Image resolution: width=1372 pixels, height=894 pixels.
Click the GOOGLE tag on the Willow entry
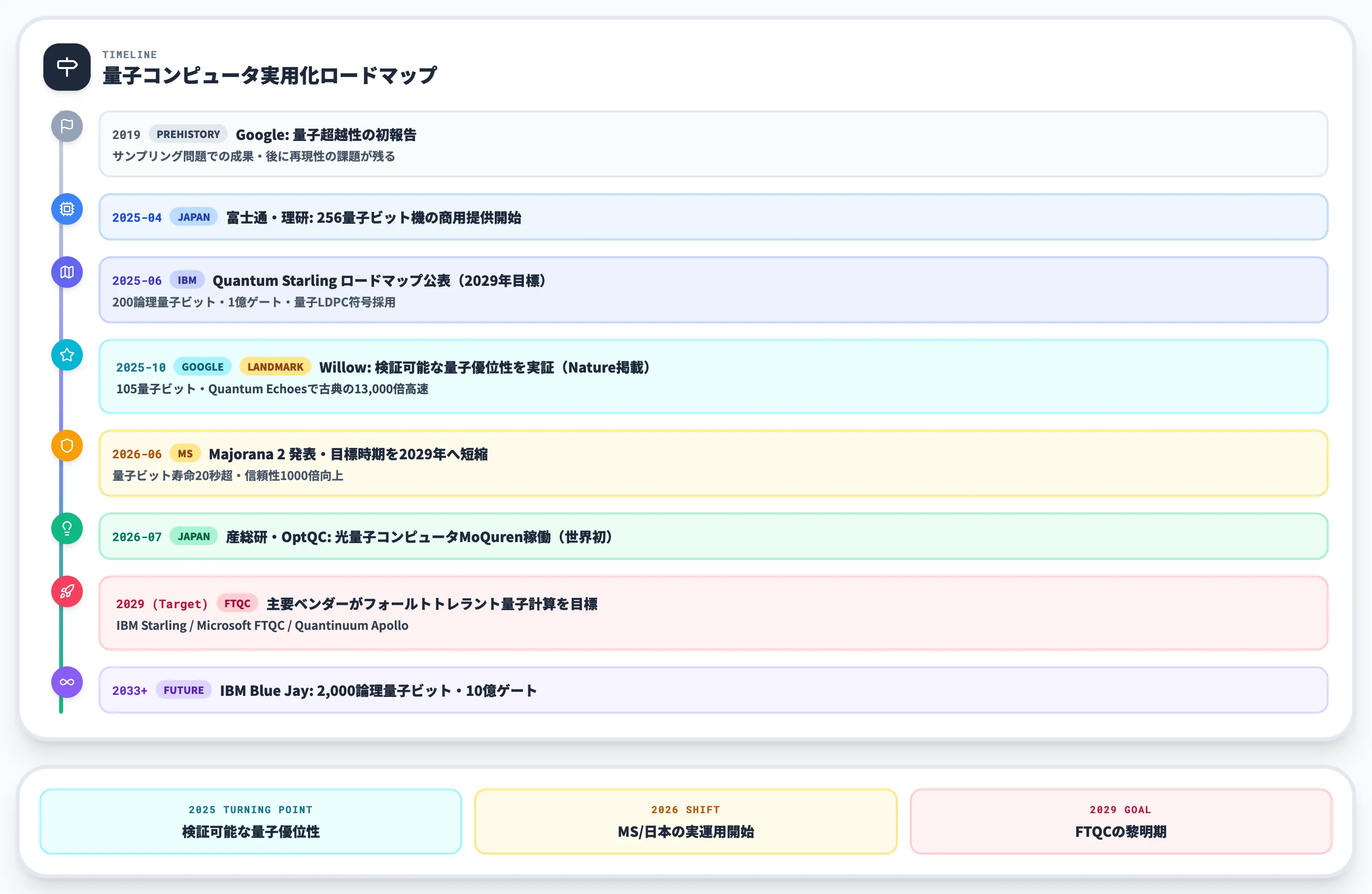click(x=203, y=367)
